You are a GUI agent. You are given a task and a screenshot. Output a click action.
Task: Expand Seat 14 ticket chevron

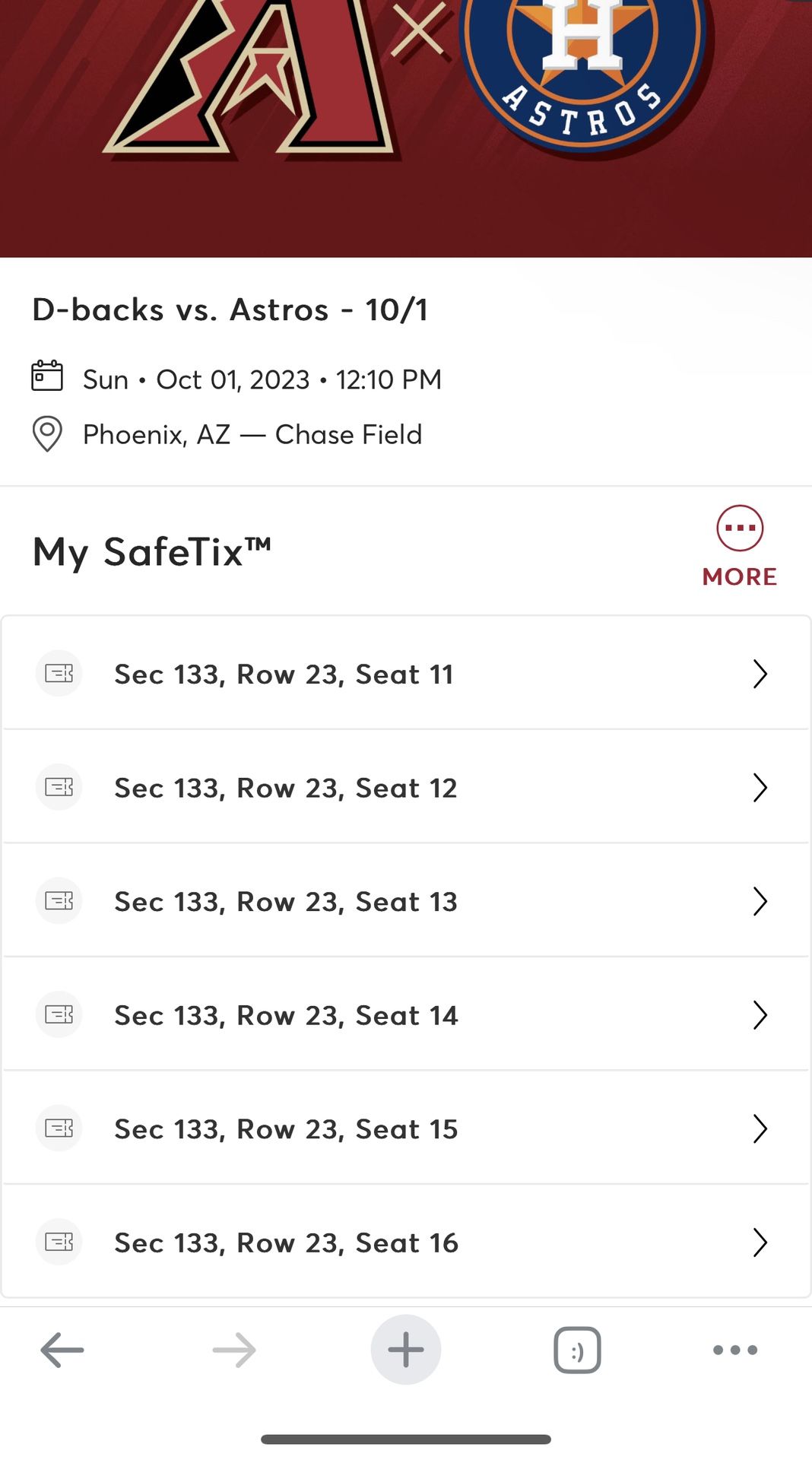coord(760,1015)
